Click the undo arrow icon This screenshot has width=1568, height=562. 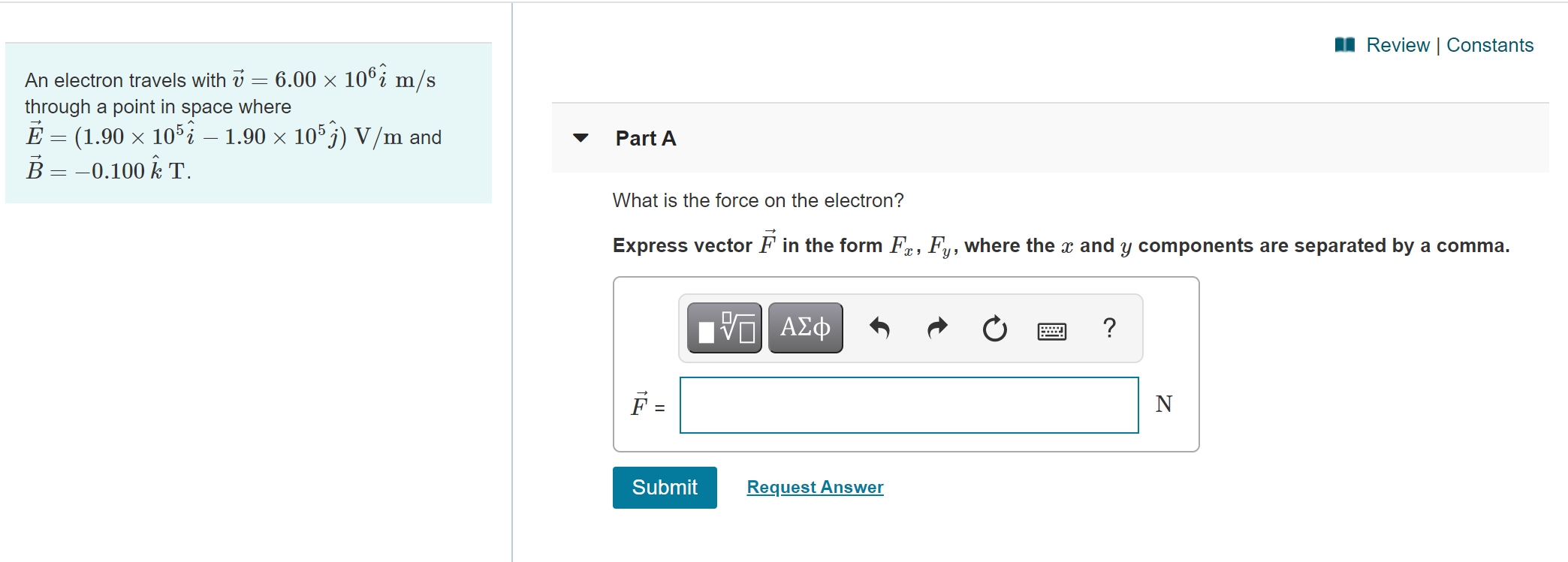pyautogui.click(x=879, y=329)
